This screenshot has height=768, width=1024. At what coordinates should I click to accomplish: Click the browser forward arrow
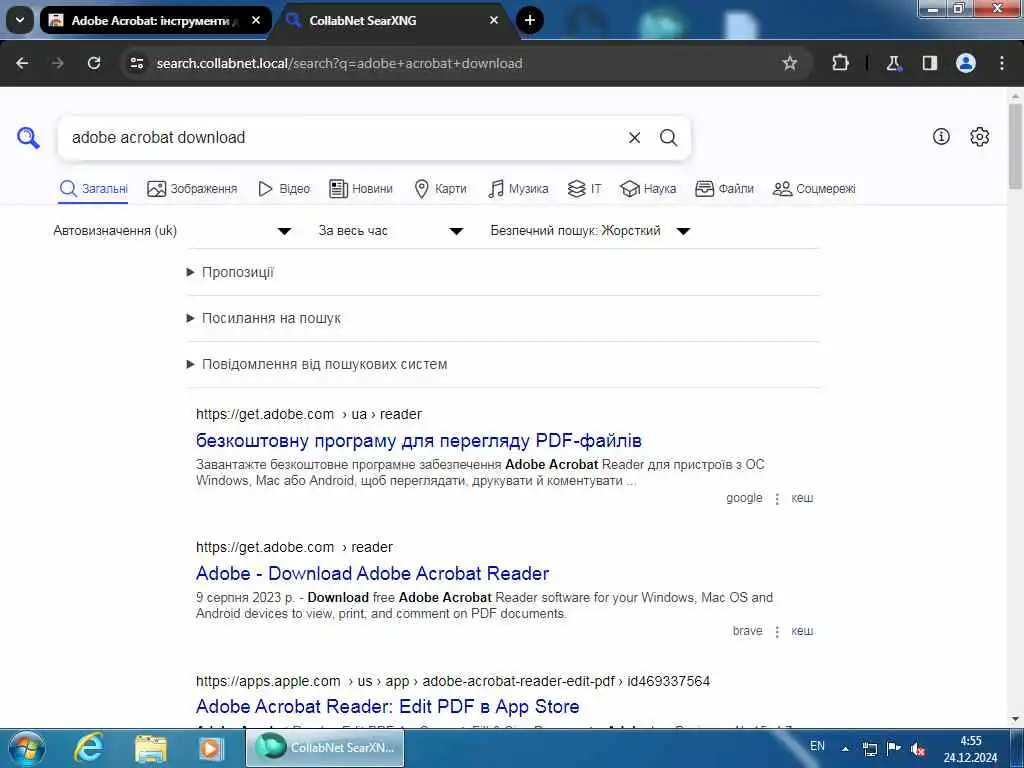point(58,63)
